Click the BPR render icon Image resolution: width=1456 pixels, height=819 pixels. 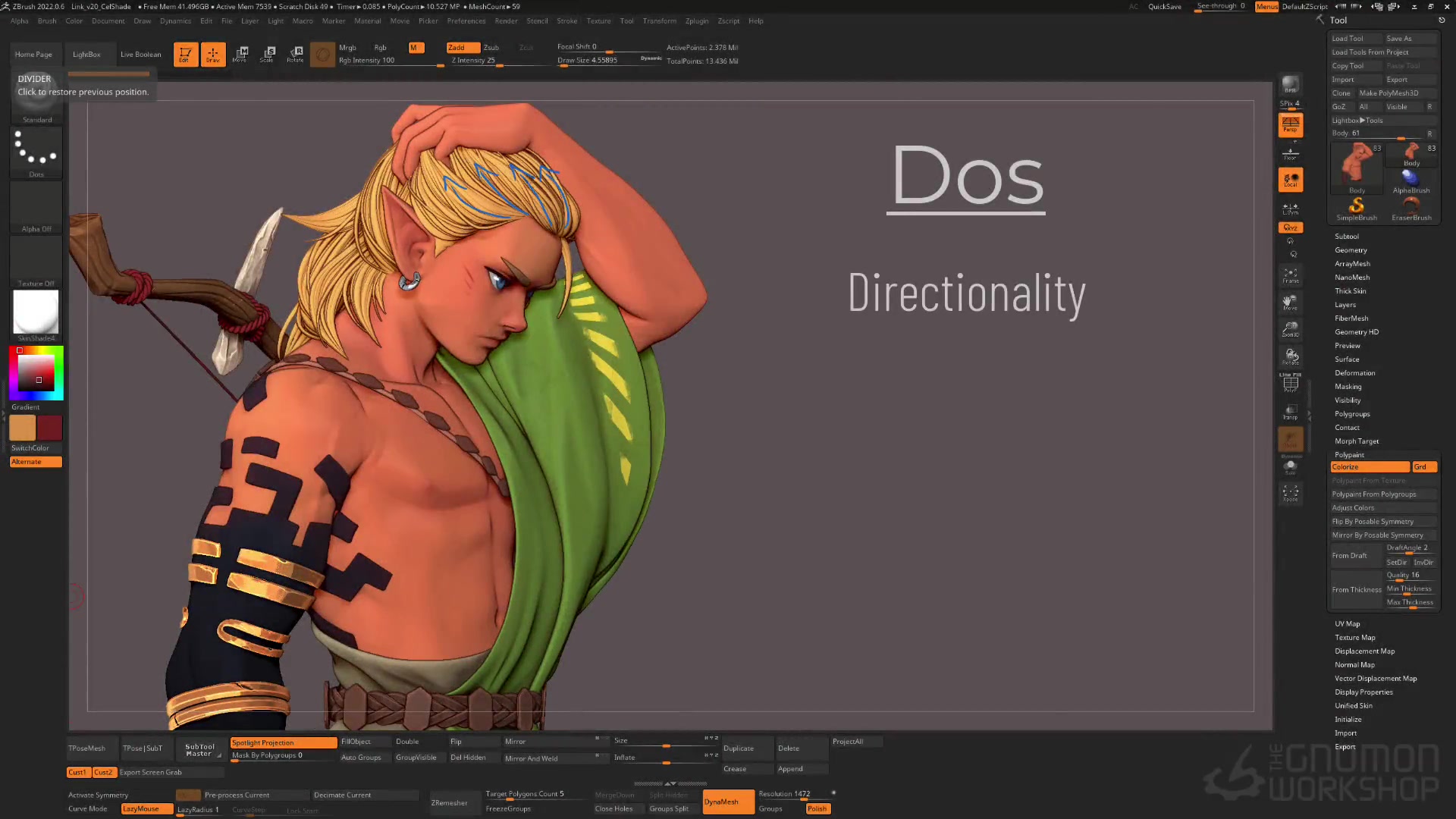(x=1290, y=85)
